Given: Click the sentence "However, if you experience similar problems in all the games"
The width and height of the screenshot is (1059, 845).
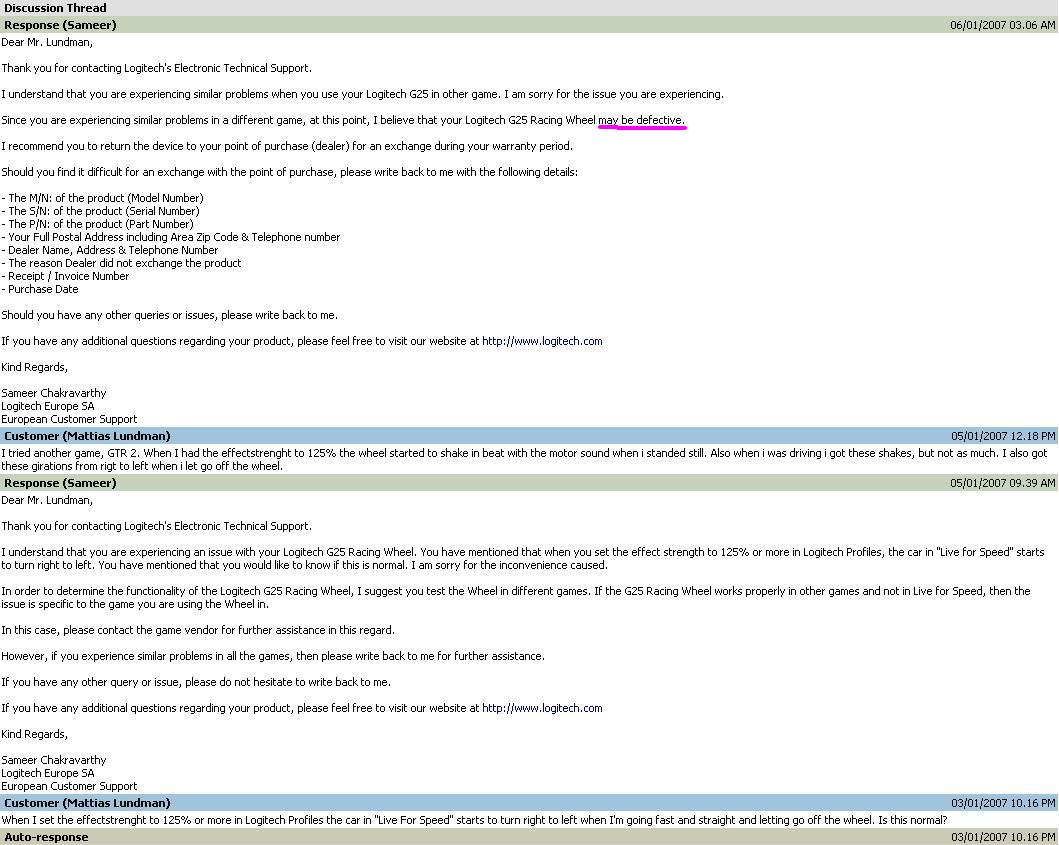Looking at the screenshot, I should coord(273,656).
